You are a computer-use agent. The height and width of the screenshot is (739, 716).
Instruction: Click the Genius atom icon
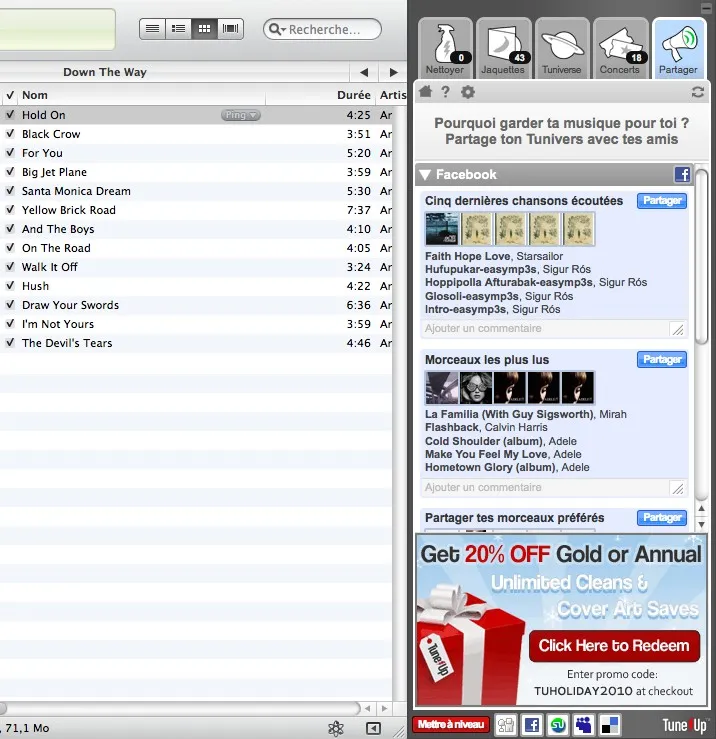coord(336,728)
